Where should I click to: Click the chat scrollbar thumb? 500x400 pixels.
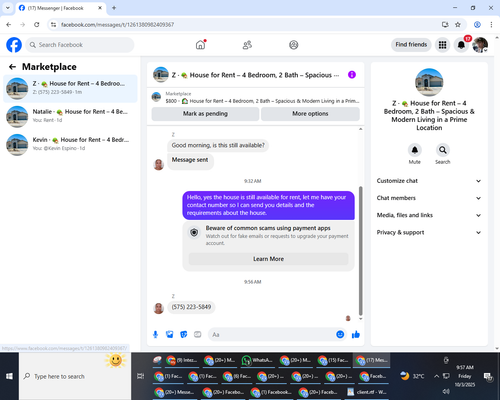pos(360,251)
